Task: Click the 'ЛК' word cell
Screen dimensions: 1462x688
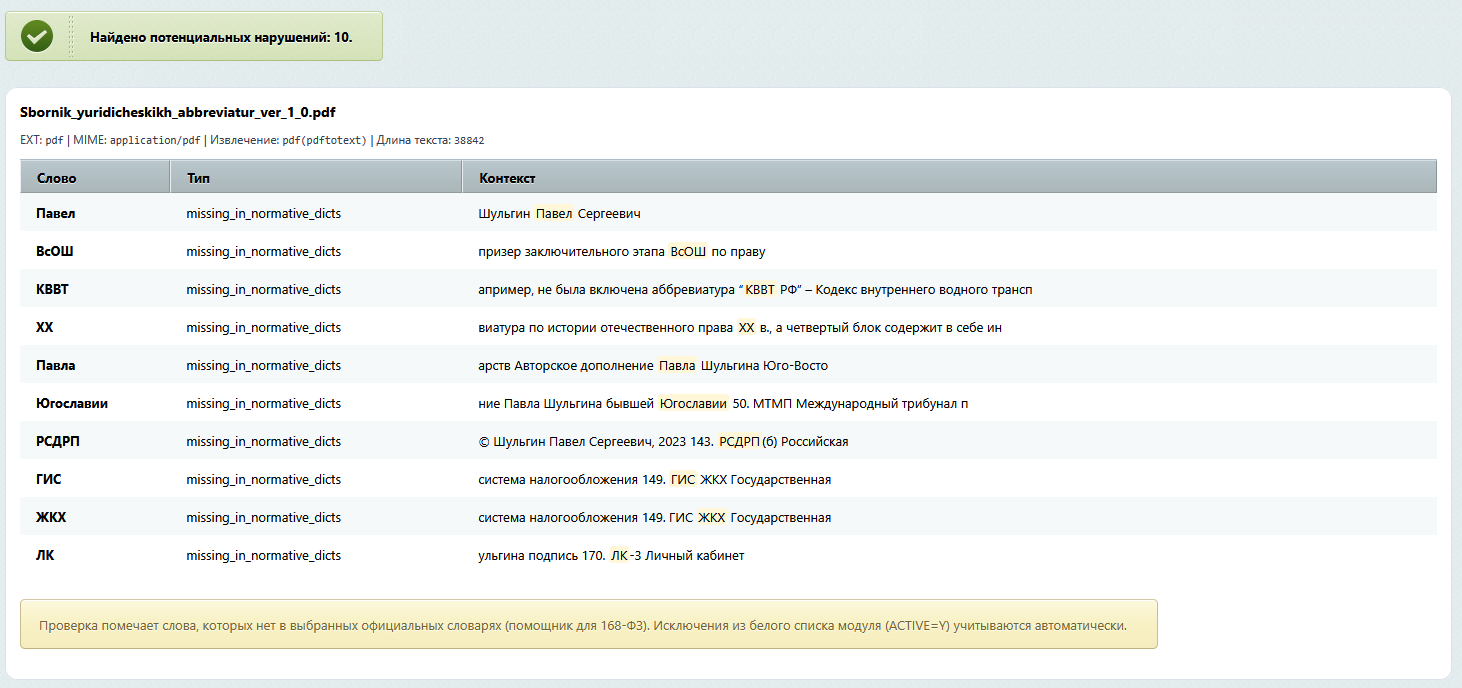Action: coord(45,555)
